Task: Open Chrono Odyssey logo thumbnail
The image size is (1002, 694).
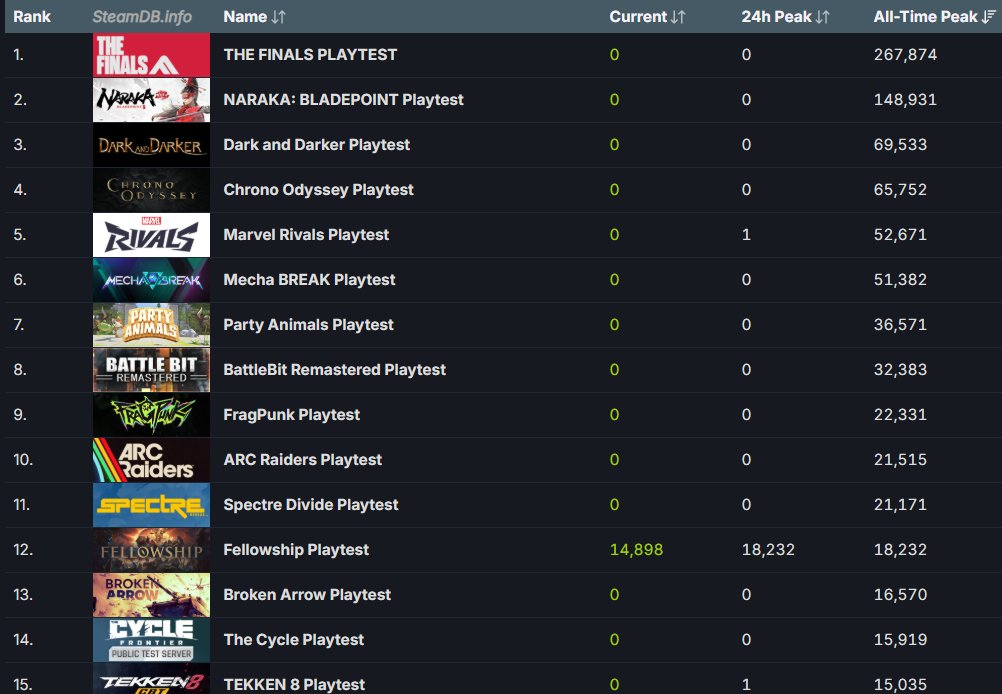Action: tap(151, 190)
